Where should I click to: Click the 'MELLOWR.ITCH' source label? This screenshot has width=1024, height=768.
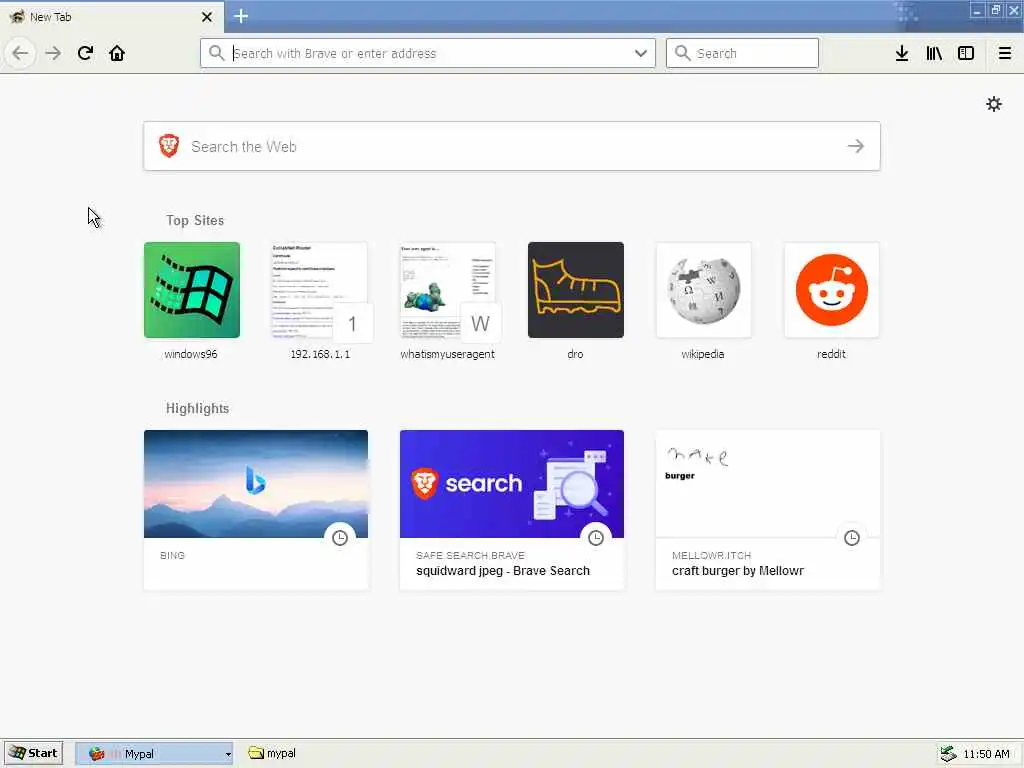tap(711, 555)
